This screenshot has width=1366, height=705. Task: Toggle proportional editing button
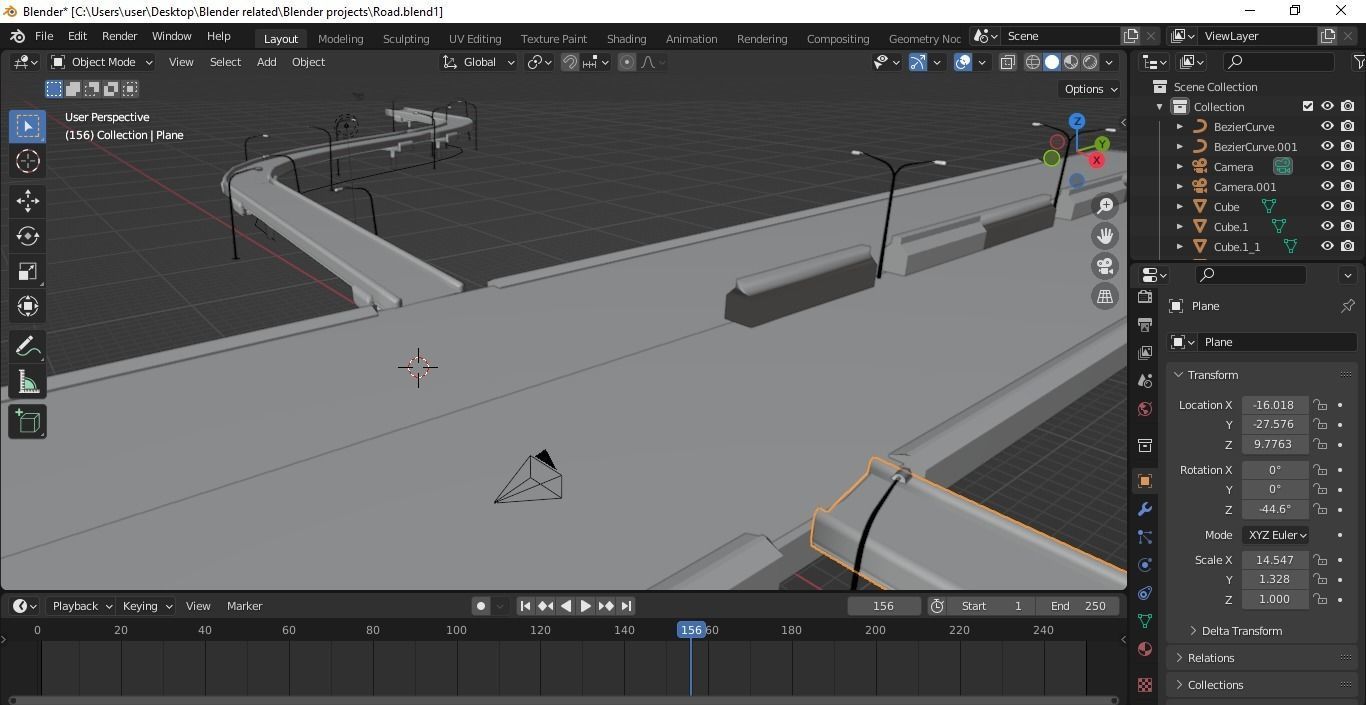(627, 62)
